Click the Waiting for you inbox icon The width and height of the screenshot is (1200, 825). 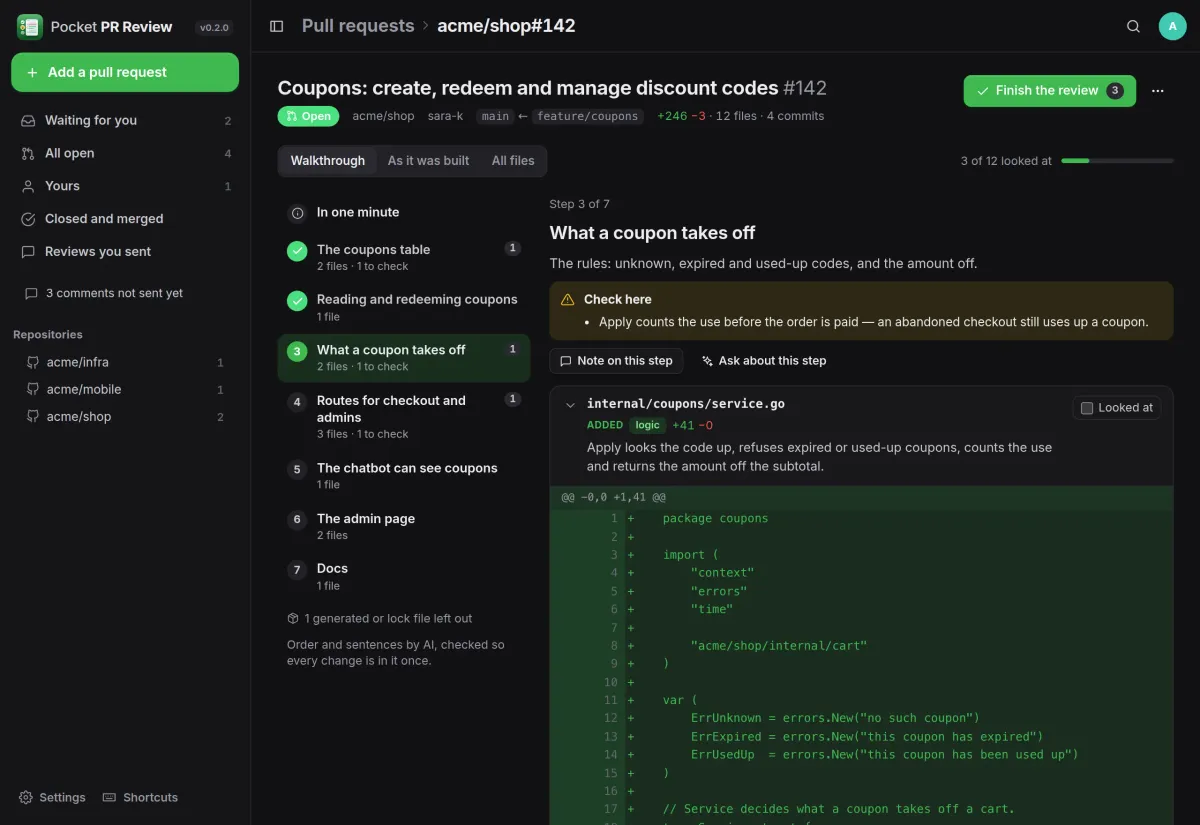pyautogui.click(x=28, y=120)
